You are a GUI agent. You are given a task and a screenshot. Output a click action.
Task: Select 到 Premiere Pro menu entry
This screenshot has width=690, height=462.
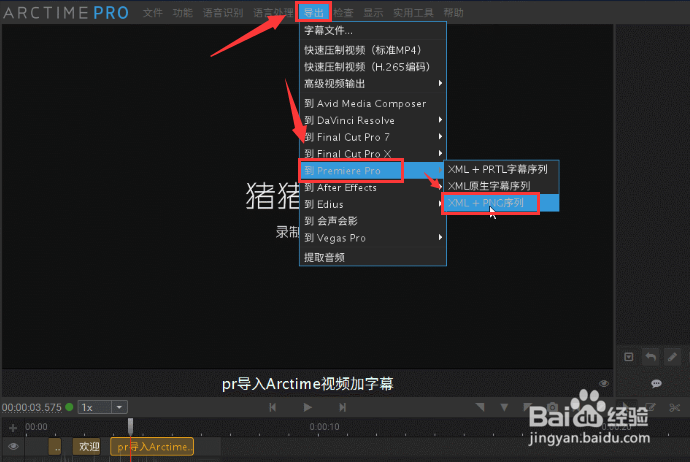click(x=373, y=171)
